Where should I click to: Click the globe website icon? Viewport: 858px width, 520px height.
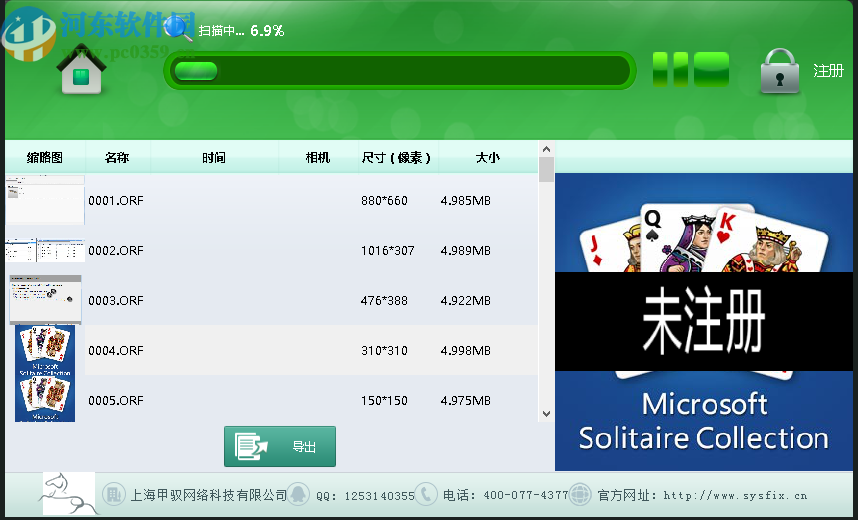[580, 494]
